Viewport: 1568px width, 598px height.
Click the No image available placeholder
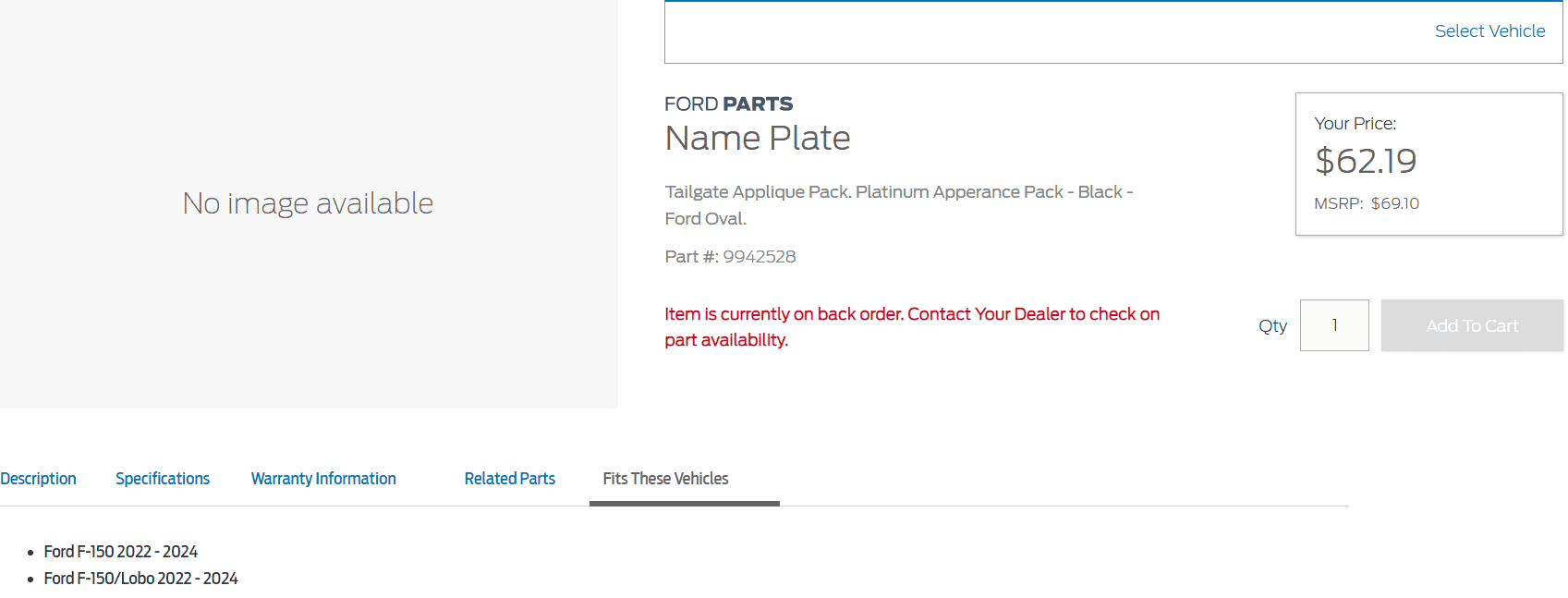[308, 203]
